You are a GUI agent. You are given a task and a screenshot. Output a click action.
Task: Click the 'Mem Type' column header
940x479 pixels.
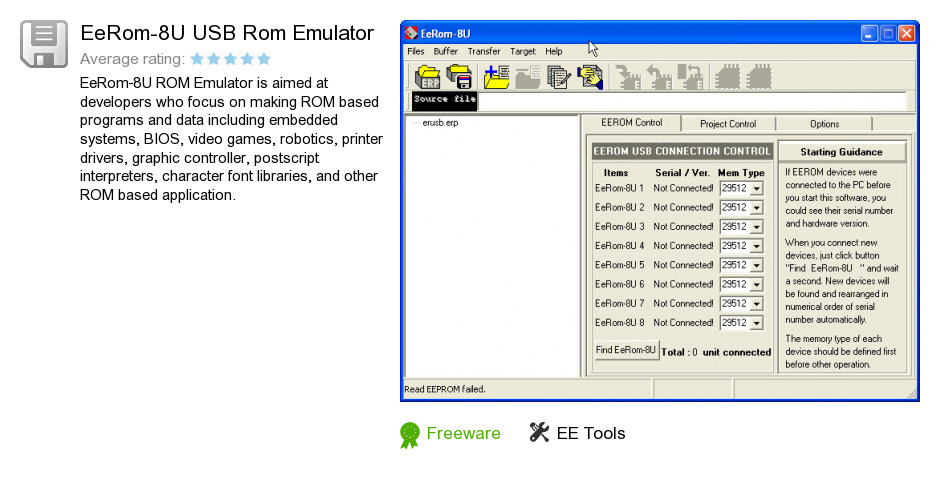(741, 173)
